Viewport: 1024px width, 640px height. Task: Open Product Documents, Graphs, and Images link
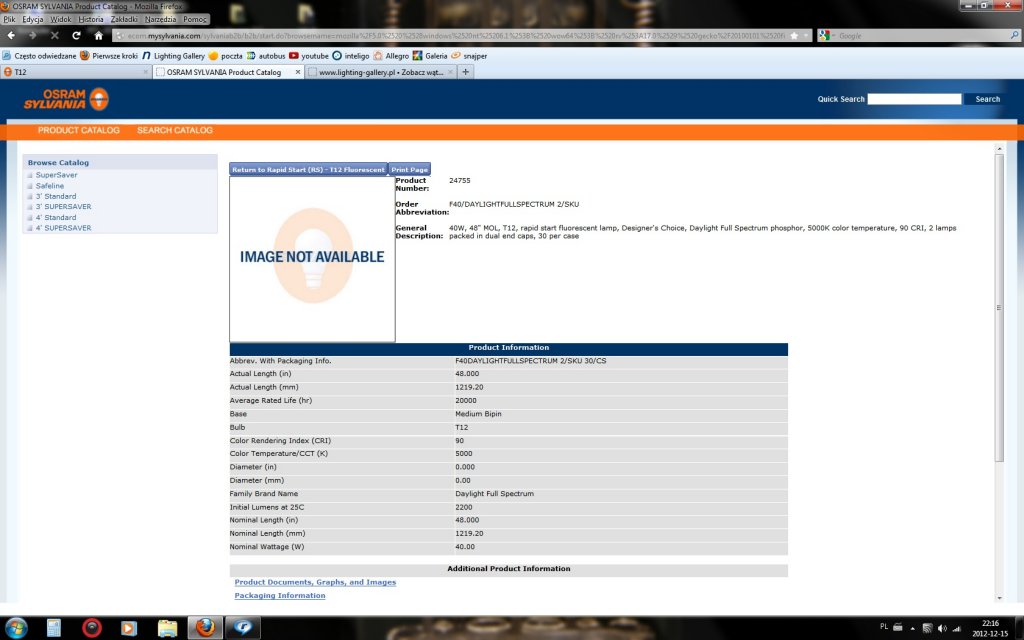click(x=315, y=583)
